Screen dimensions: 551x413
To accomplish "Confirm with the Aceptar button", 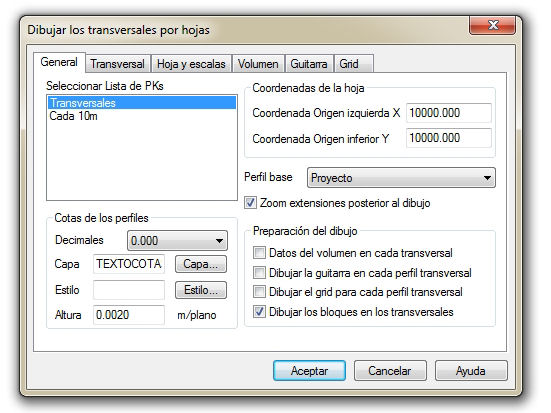I will [309, 370].
